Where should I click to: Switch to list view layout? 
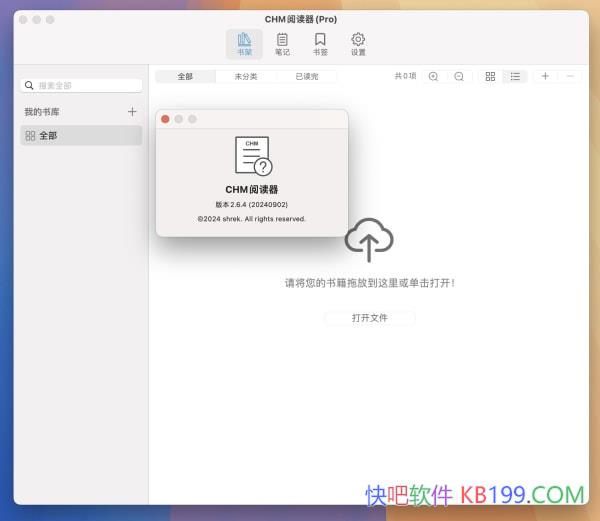coord(515,76)
